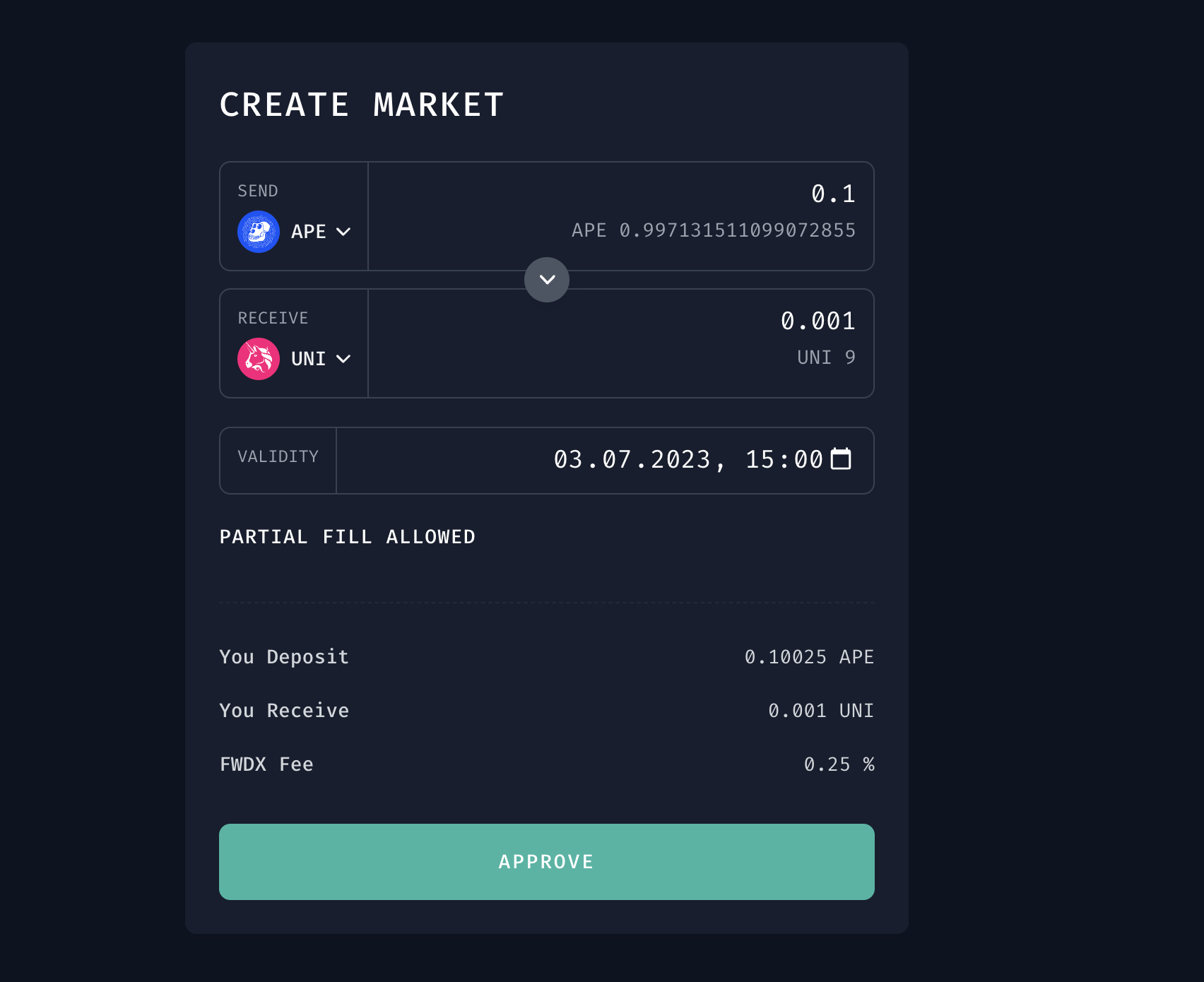Select the validity time 15:00
The width and height of the screenshot is (1204, 982).
tap(784, 460)
